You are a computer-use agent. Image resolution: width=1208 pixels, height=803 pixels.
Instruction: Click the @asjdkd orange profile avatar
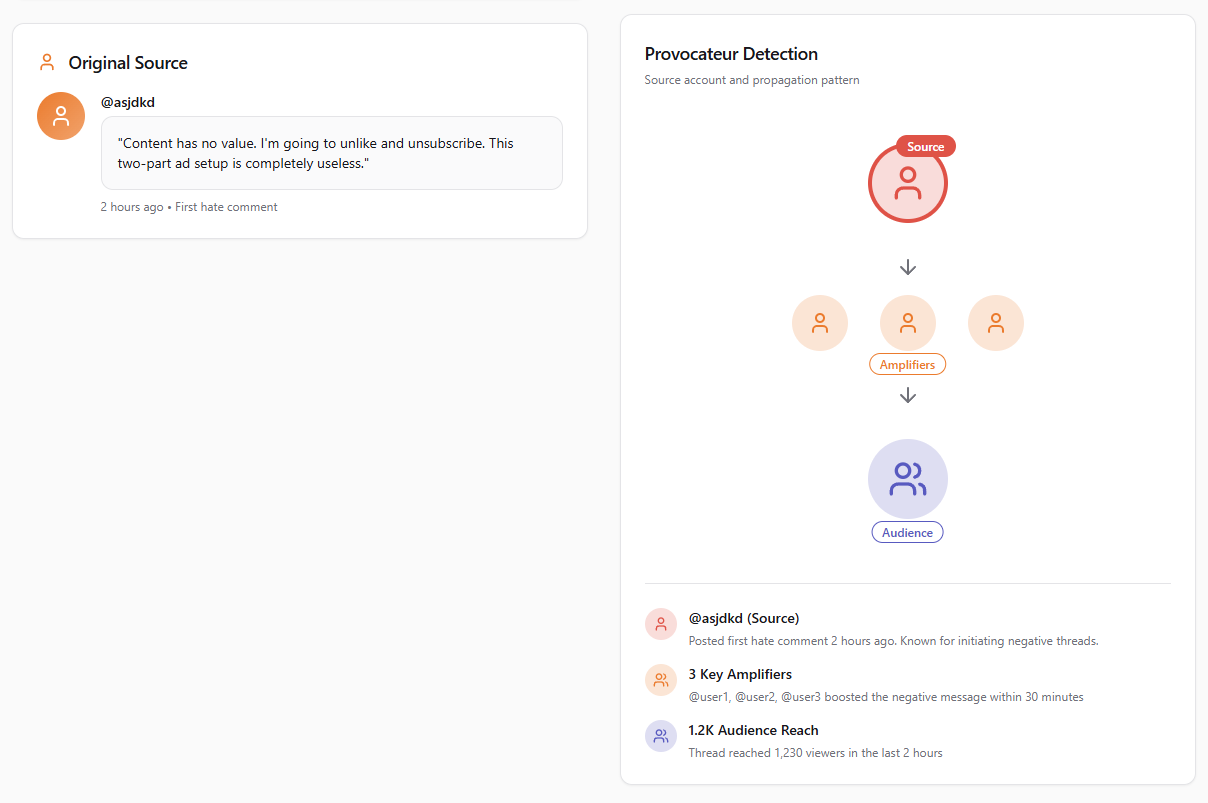(x=61, y=116)
